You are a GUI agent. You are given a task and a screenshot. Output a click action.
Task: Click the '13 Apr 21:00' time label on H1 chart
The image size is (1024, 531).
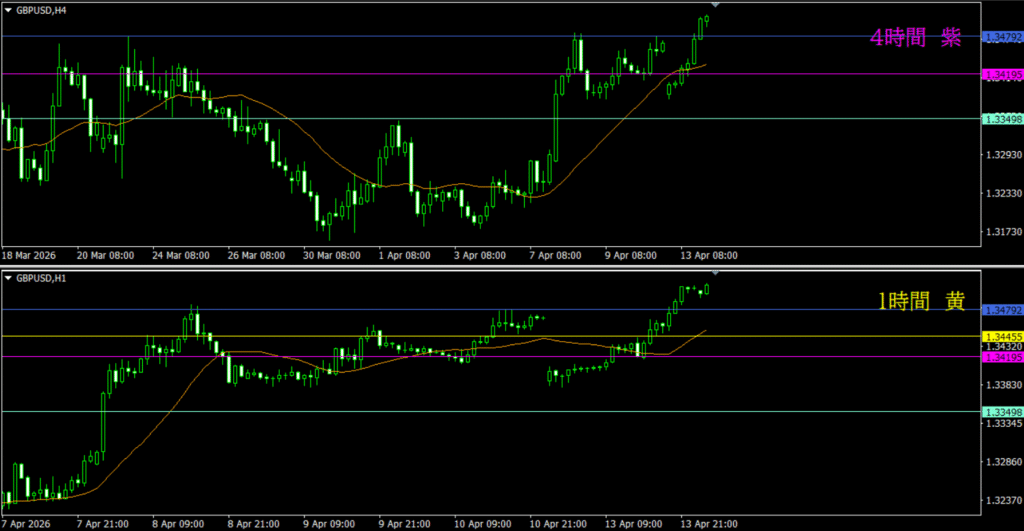708,523
